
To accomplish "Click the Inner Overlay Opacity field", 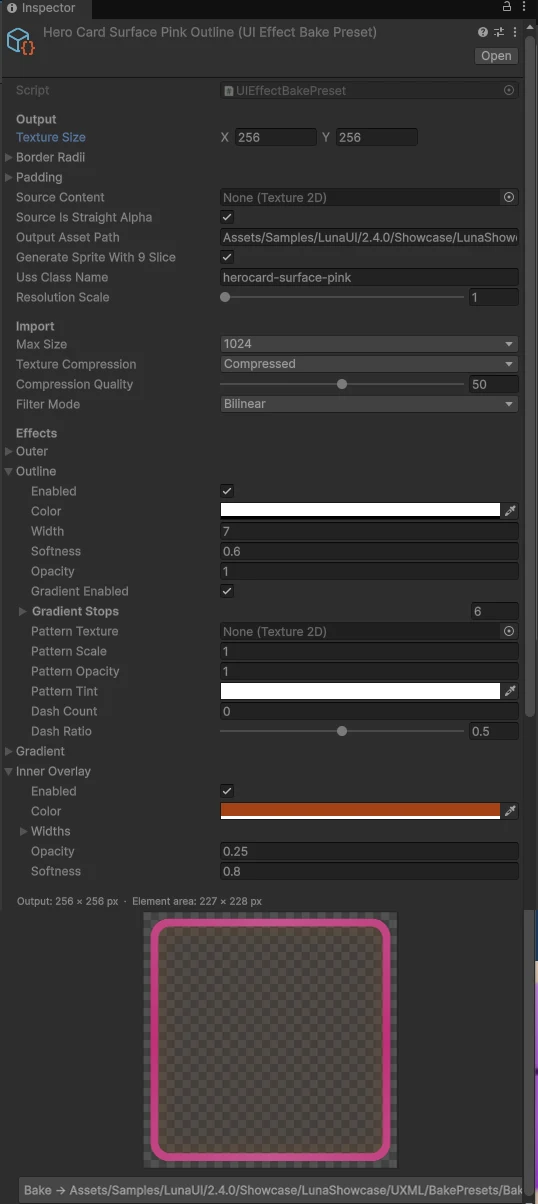I will pyautogui.click(x=369, y=851).
